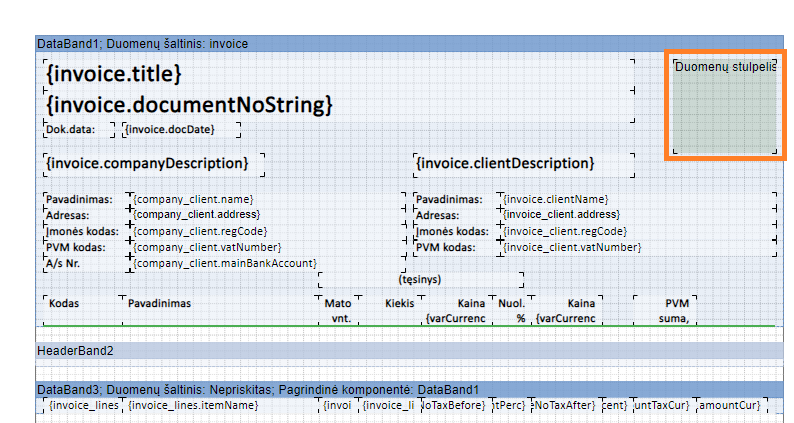Click the {invoice.documentNoString} field
This screenshot has width=794, height=423.
click(x=189, y=105)
